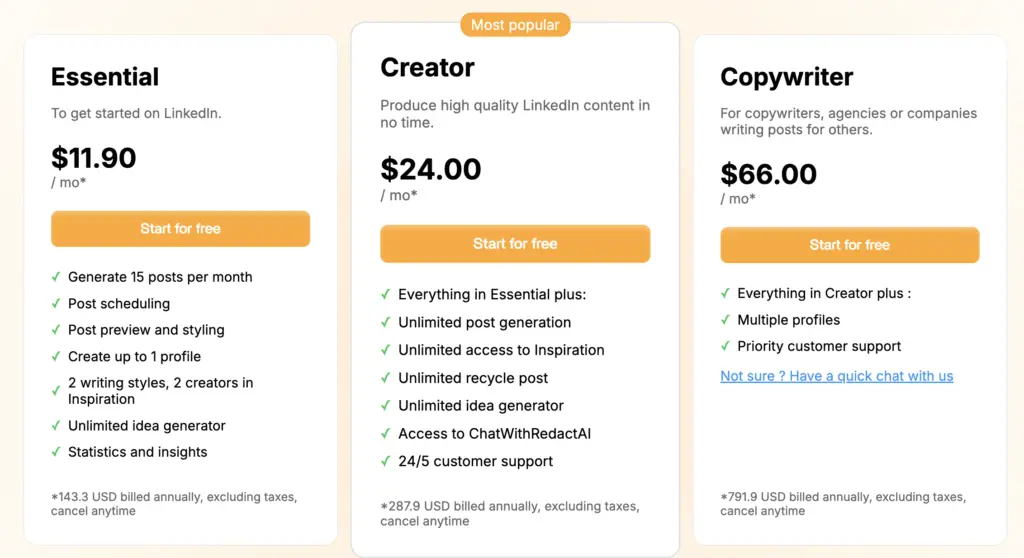
Task: Select the Essential plan heading
Action: pyautogui.click(x=105, y=77)
